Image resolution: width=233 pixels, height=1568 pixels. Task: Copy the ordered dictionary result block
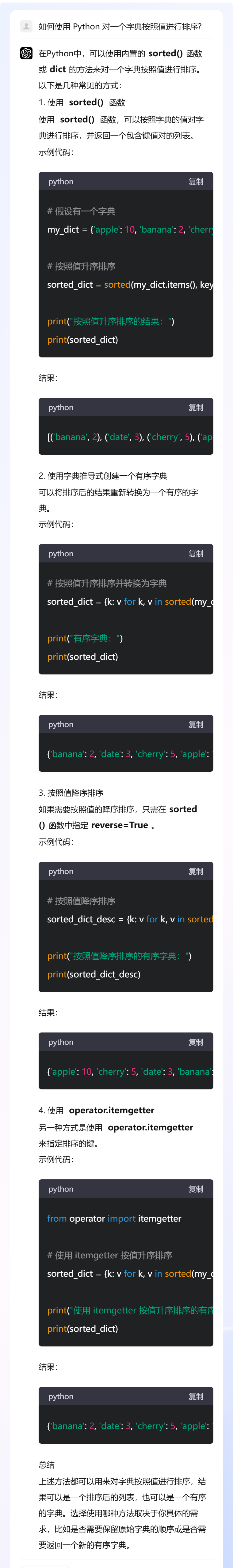[197, 724]
